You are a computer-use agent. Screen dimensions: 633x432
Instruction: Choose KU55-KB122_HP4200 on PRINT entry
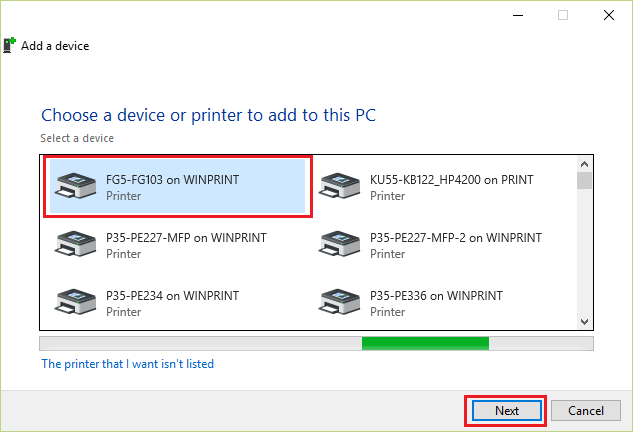tap(444, 186)
